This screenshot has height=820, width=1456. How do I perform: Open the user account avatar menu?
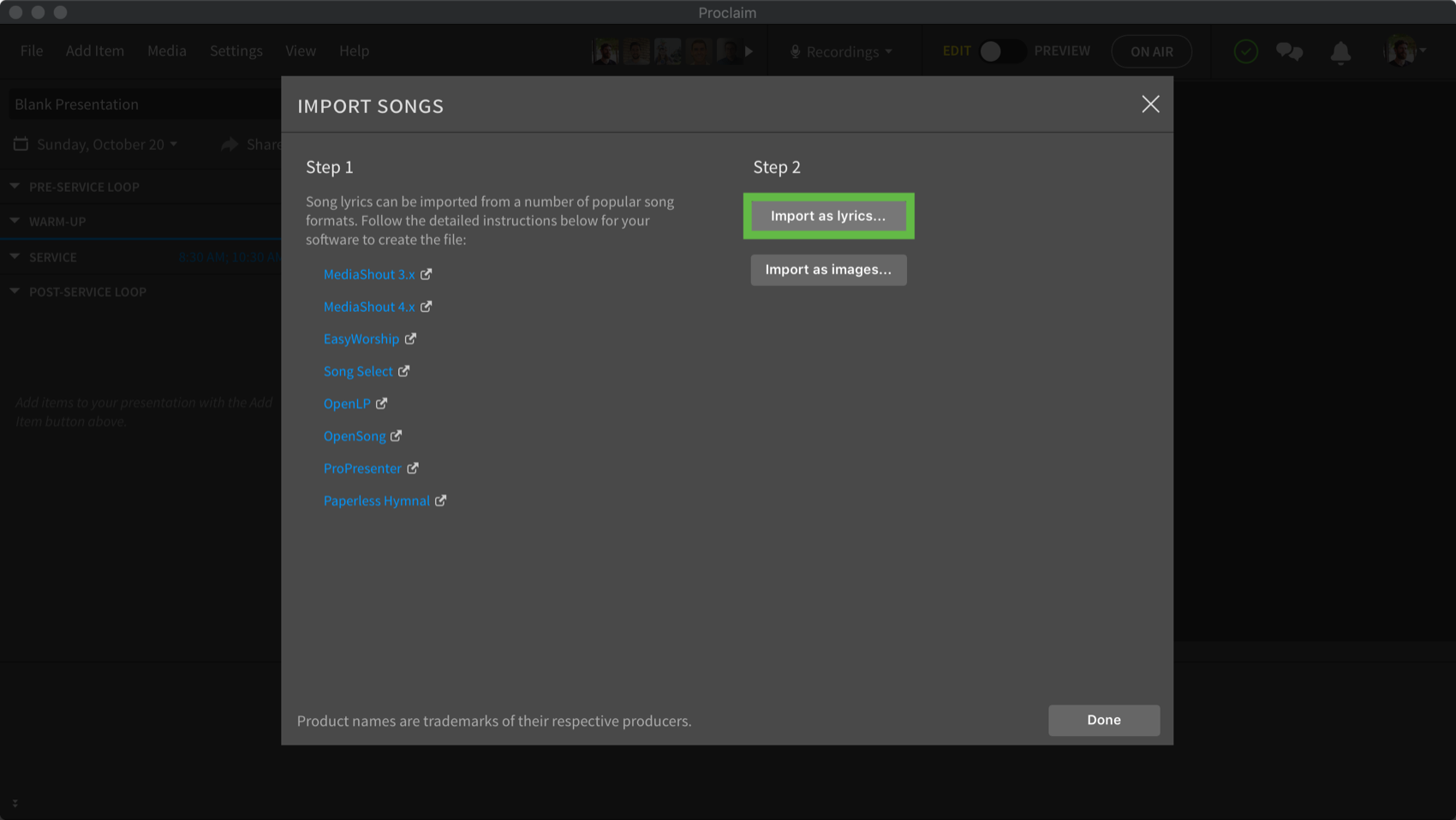[1404, 51]
